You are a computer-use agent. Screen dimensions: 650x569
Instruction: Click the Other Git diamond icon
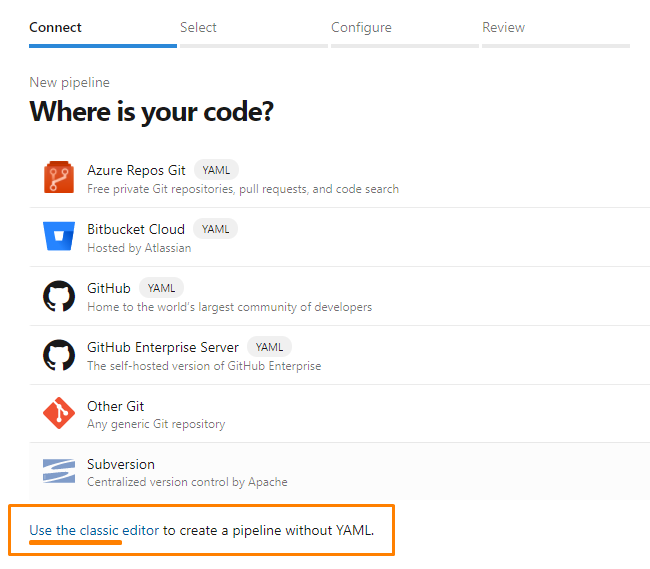pos(59,413)
